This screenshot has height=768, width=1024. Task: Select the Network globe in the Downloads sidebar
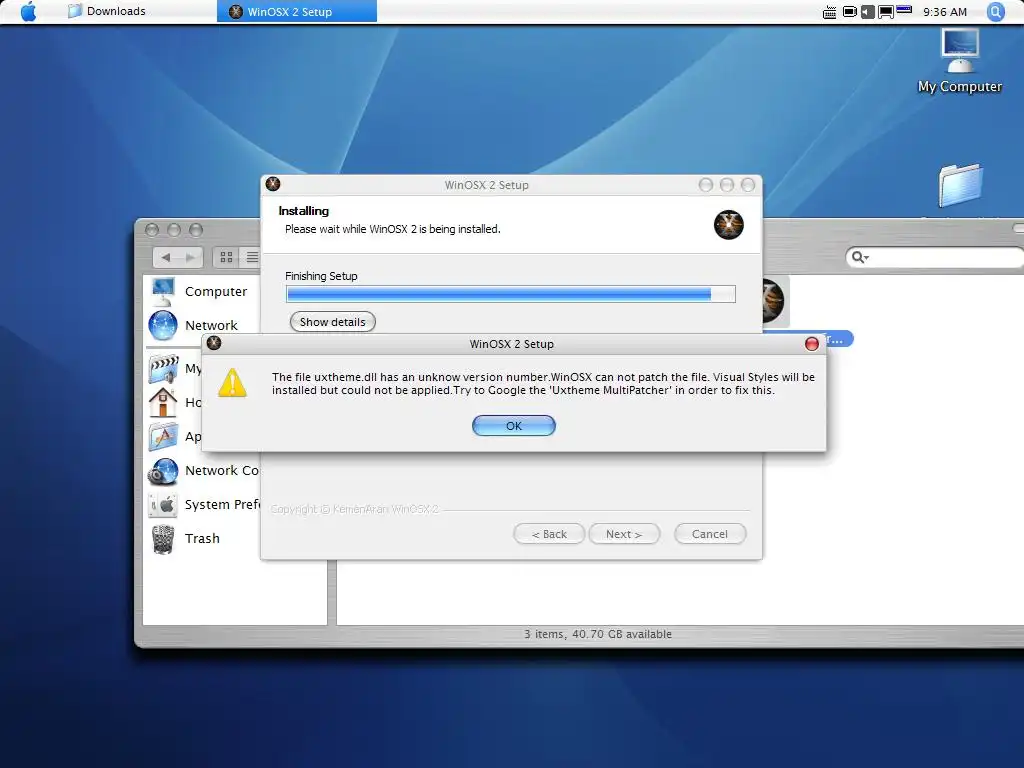163,325
